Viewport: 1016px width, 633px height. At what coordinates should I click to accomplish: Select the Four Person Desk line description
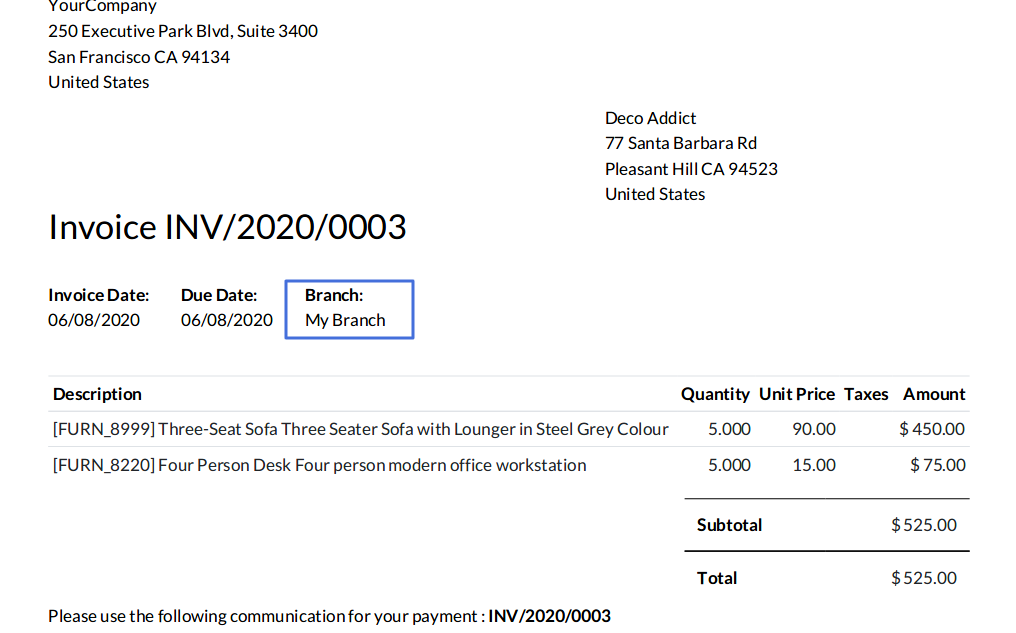tap(319, 465)
